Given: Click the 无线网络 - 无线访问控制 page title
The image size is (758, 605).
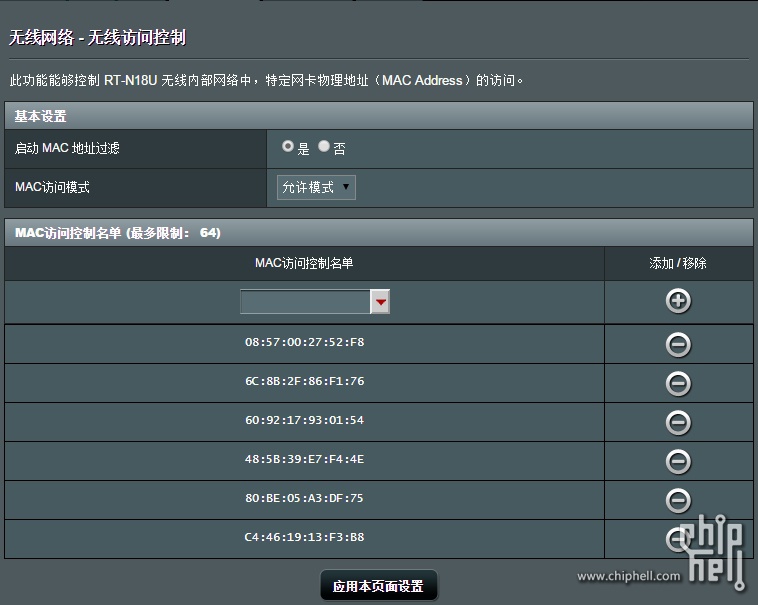Looking at the screenshot, I should pyautogui.click(x=98, y=37).
